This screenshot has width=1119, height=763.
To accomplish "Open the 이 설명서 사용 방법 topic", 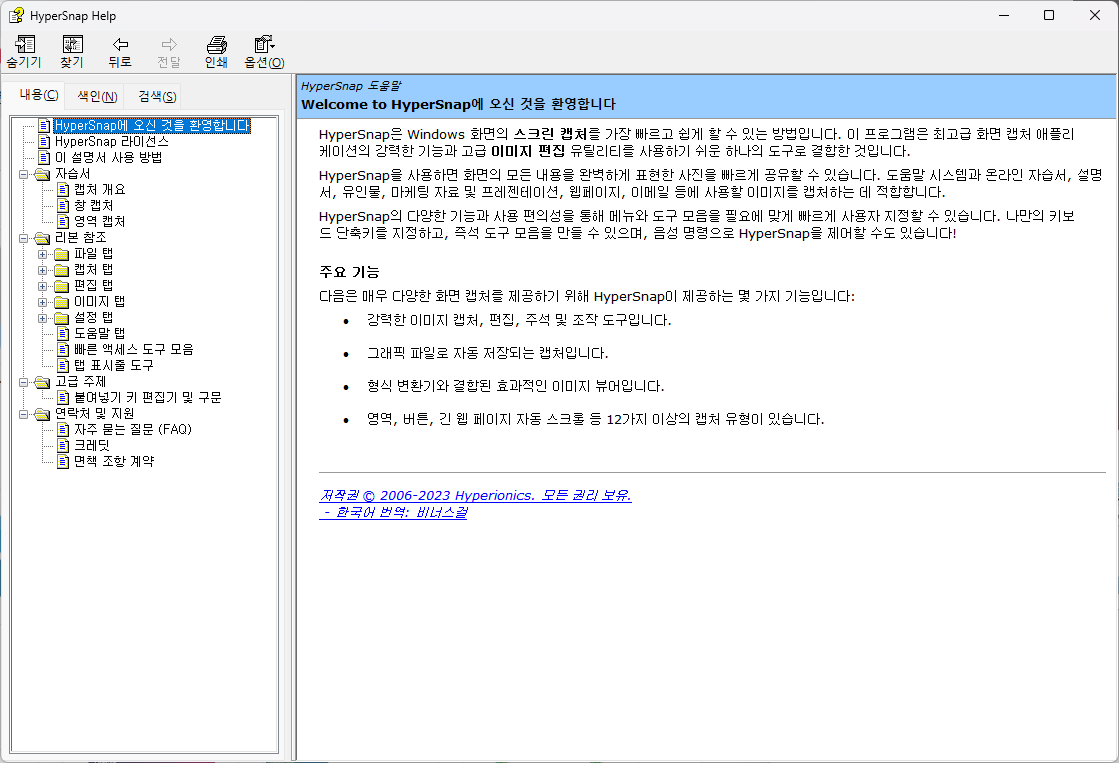I will point(108,157).
